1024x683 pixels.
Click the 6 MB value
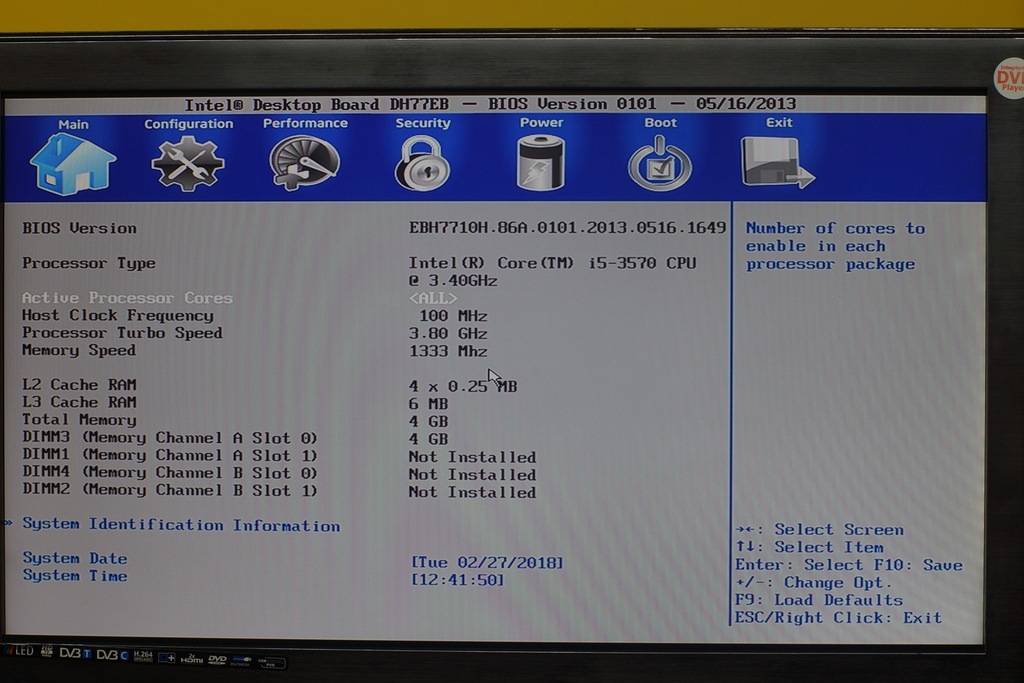(x=428, y=404)
